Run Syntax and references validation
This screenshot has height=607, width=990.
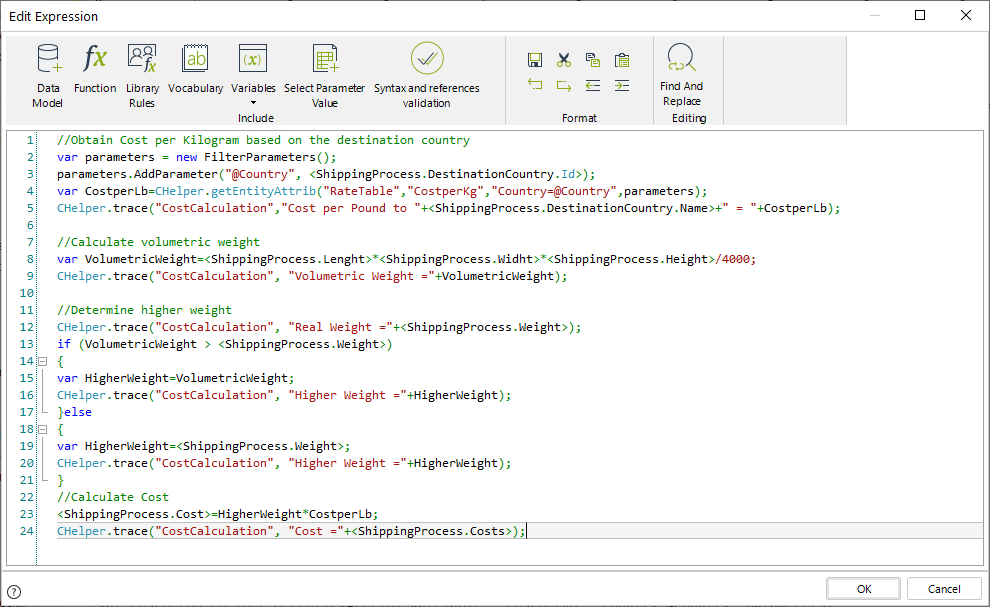point(427,76)
